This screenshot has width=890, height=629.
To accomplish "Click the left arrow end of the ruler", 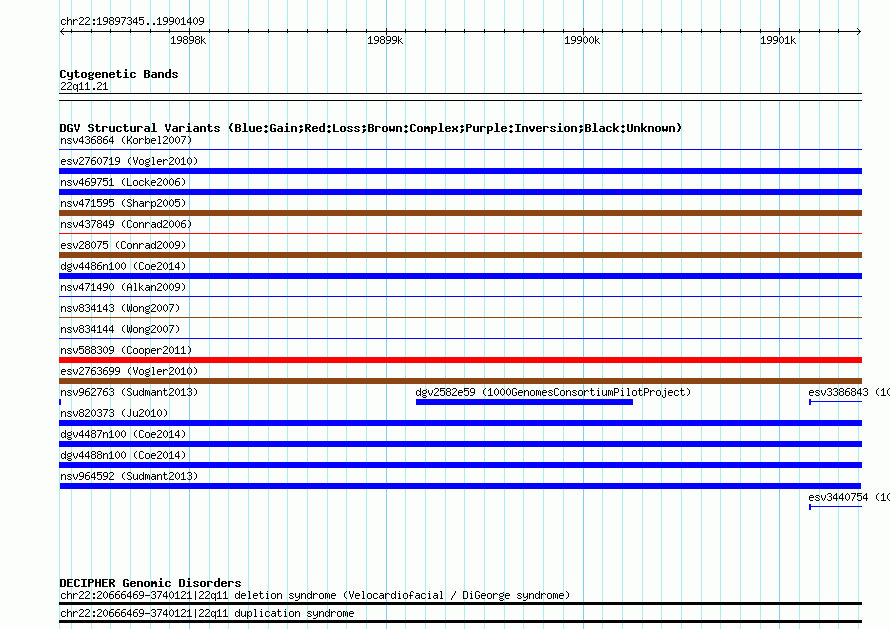I will (x=62, y=31).
